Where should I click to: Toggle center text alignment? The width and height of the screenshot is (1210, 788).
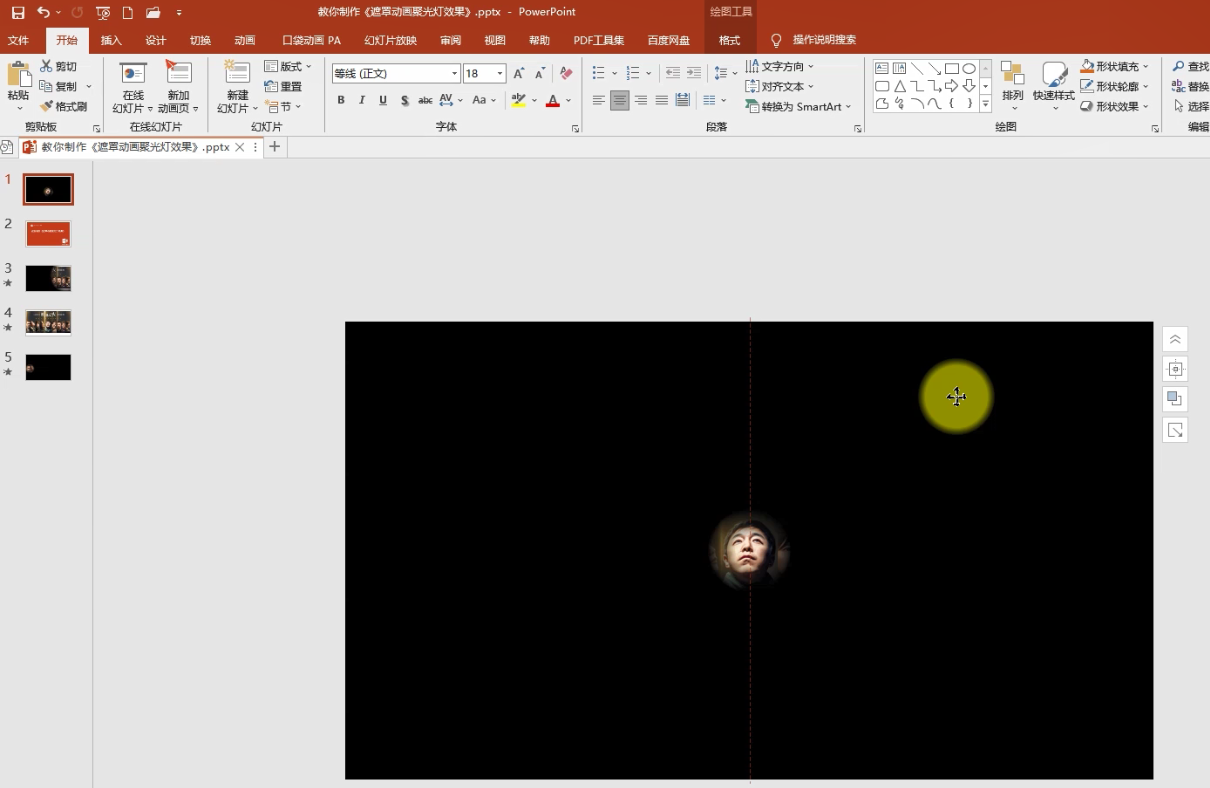coord(619,100)
